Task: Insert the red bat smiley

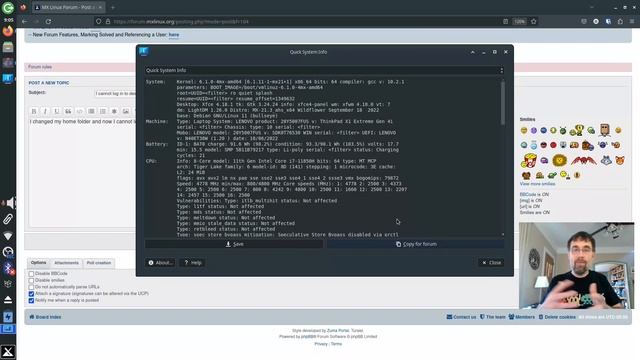Action: point(583,160)
